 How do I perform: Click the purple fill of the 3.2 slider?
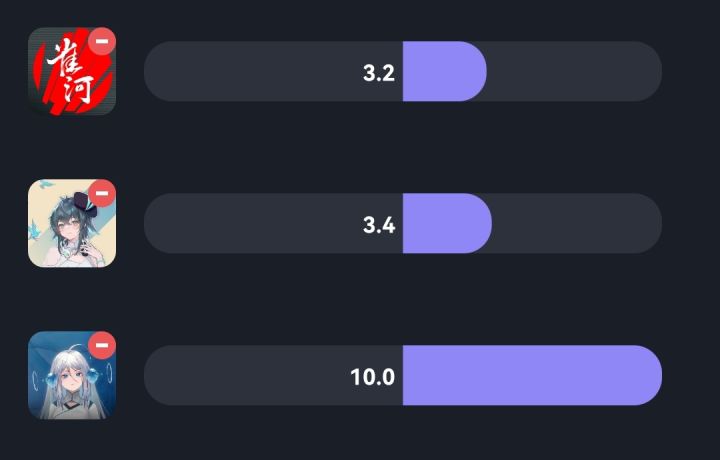click(440, 72)
